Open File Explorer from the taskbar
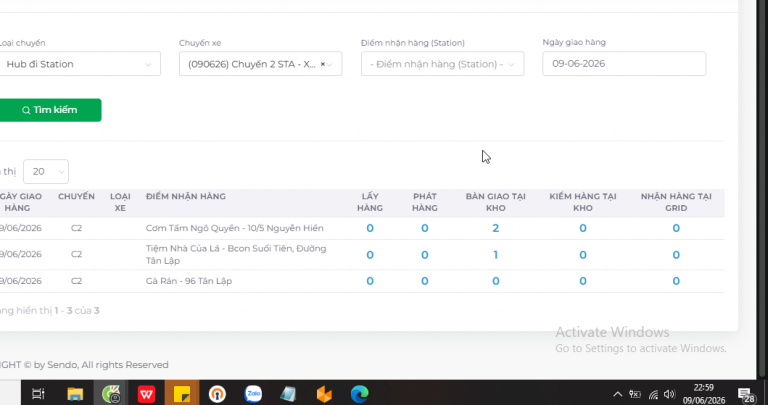Screen dimensions: 768x405 75,394
